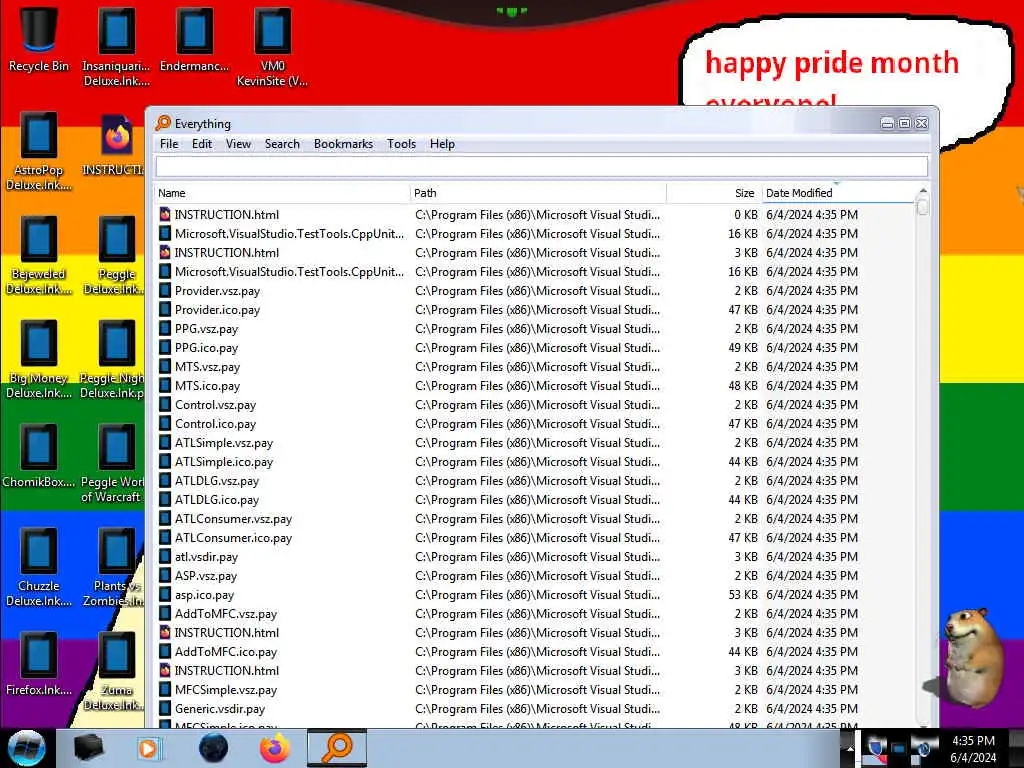The image size is (1024, 768).
Task: Select the Big Money Deluxe desktop shortcut
Action: click(x=39, y=359)
